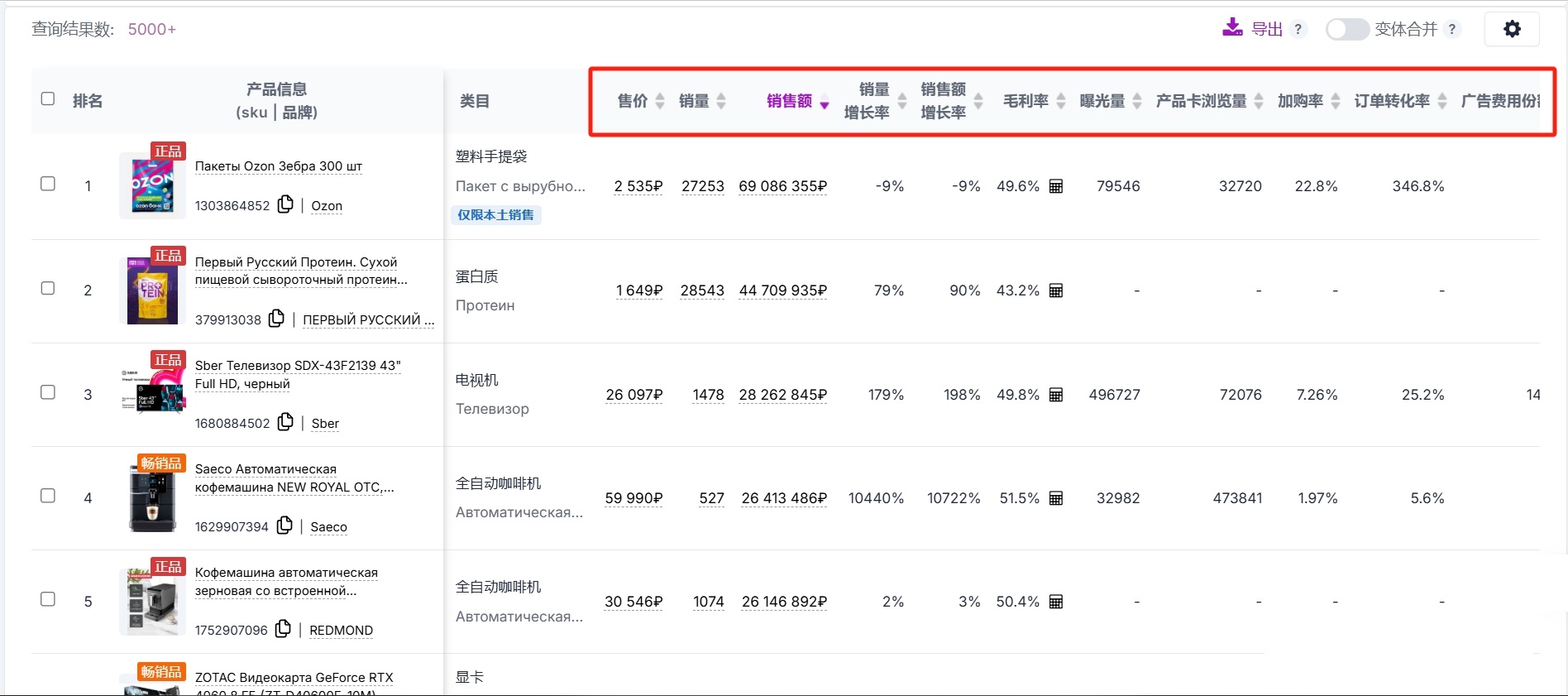Click sales volume 1074

[709, 602]
